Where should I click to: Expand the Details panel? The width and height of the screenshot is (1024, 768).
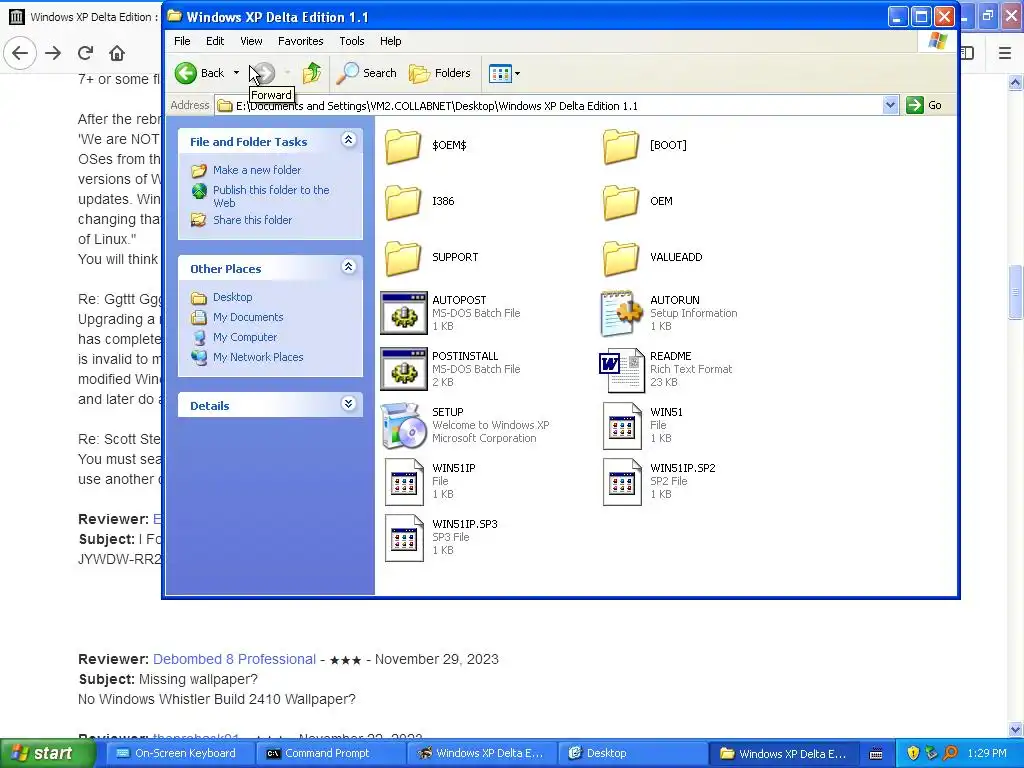pyautogui.click(x=349, y=404)
